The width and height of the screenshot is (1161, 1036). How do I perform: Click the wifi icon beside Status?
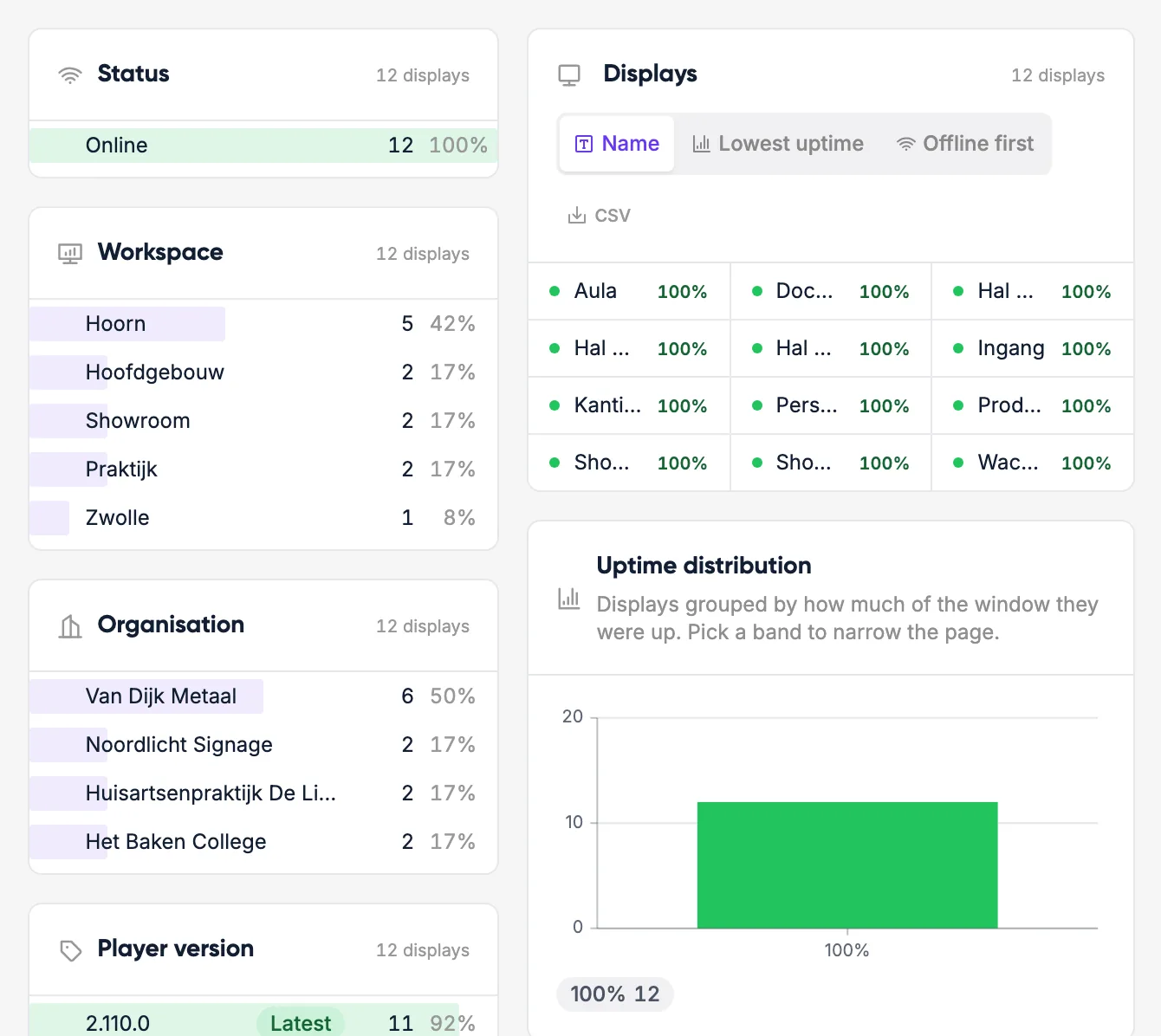click(70, 75)
